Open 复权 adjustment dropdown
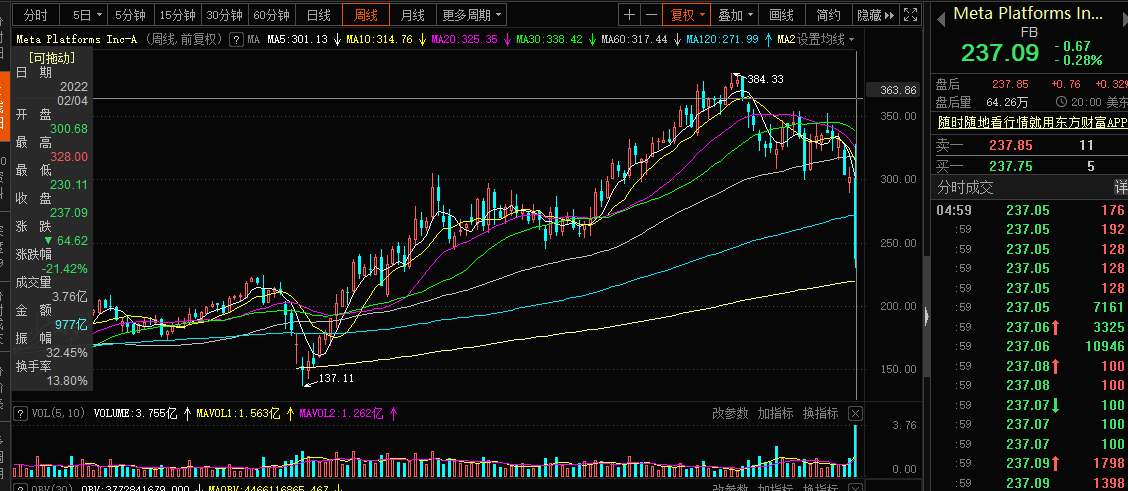The image size is (1128, 491). [688, 14]
